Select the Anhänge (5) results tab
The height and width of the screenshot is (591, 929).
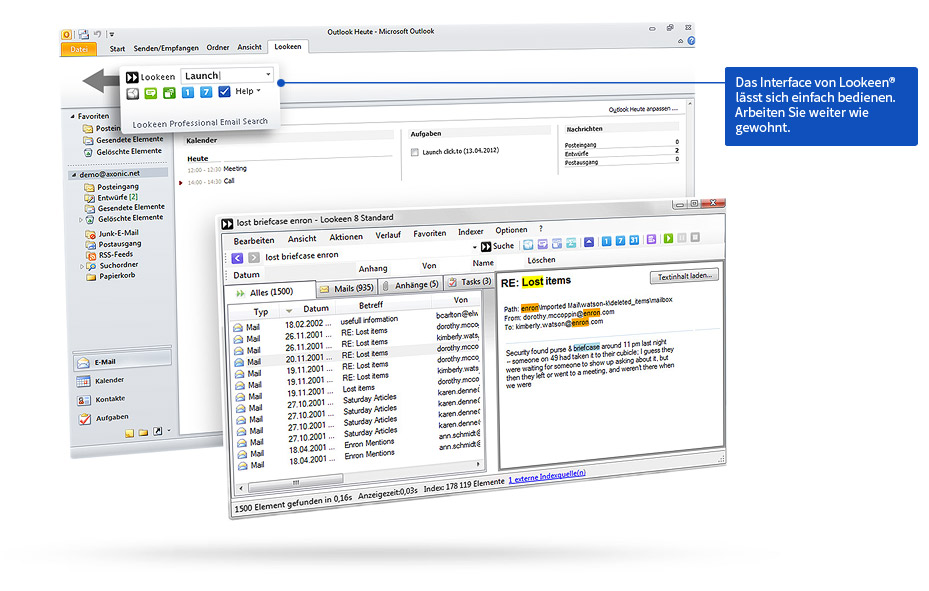pyautogui.click(x=411, y=285)
